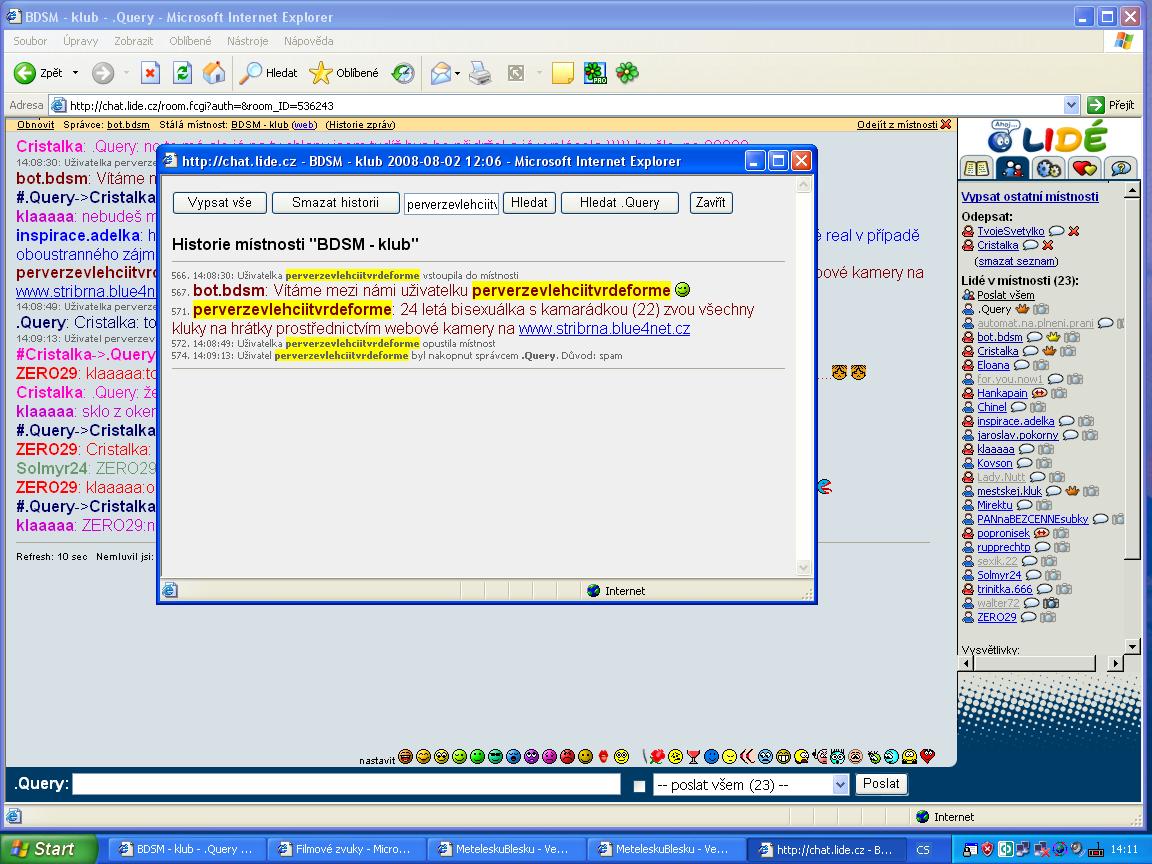The image size is (1152, 864).
Task: Click the whisper bubble next to Solmyr24
Action: coord(1033,575)
